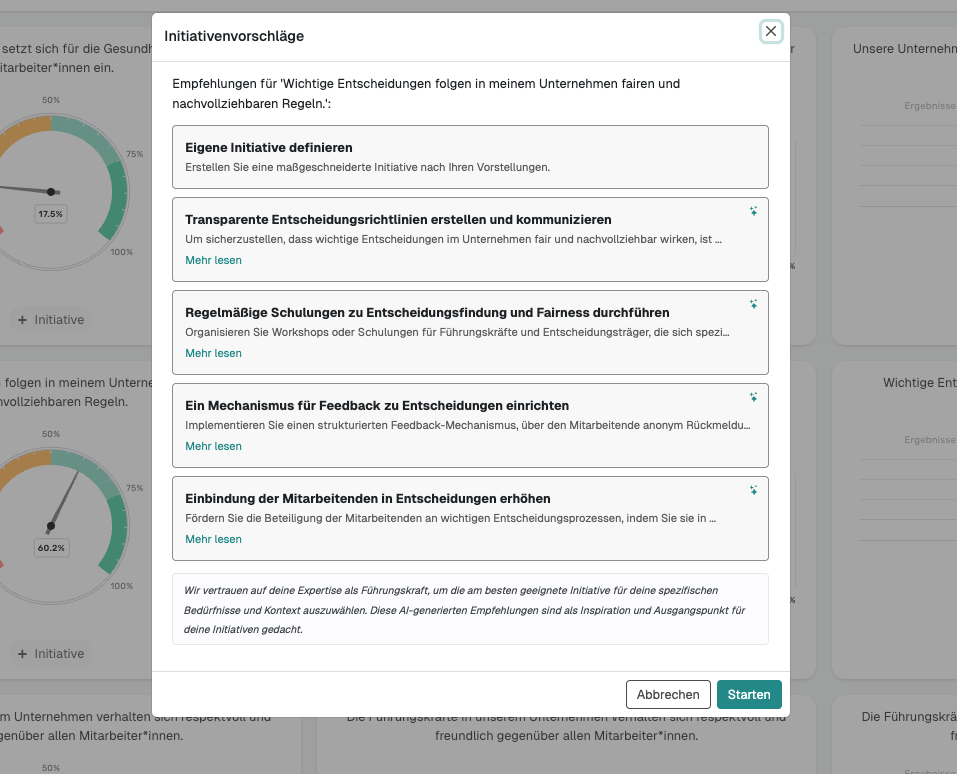Select 'Eigene Initiative definieren' option
The image size is (957, 774).
click(470, 157)
